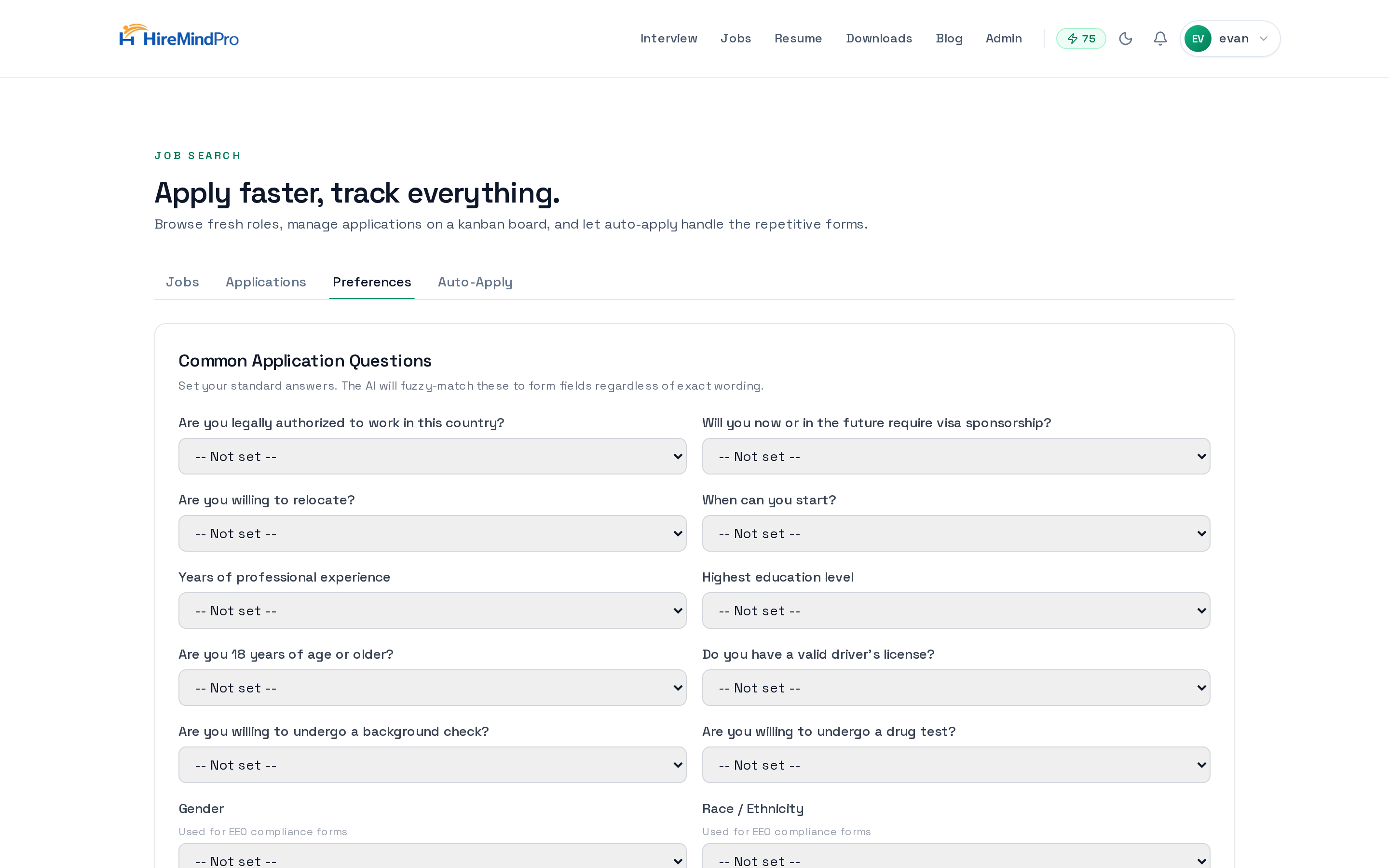Click the background check question label
This screenshot has height=868, width=1389.
[x=333, y=732]
